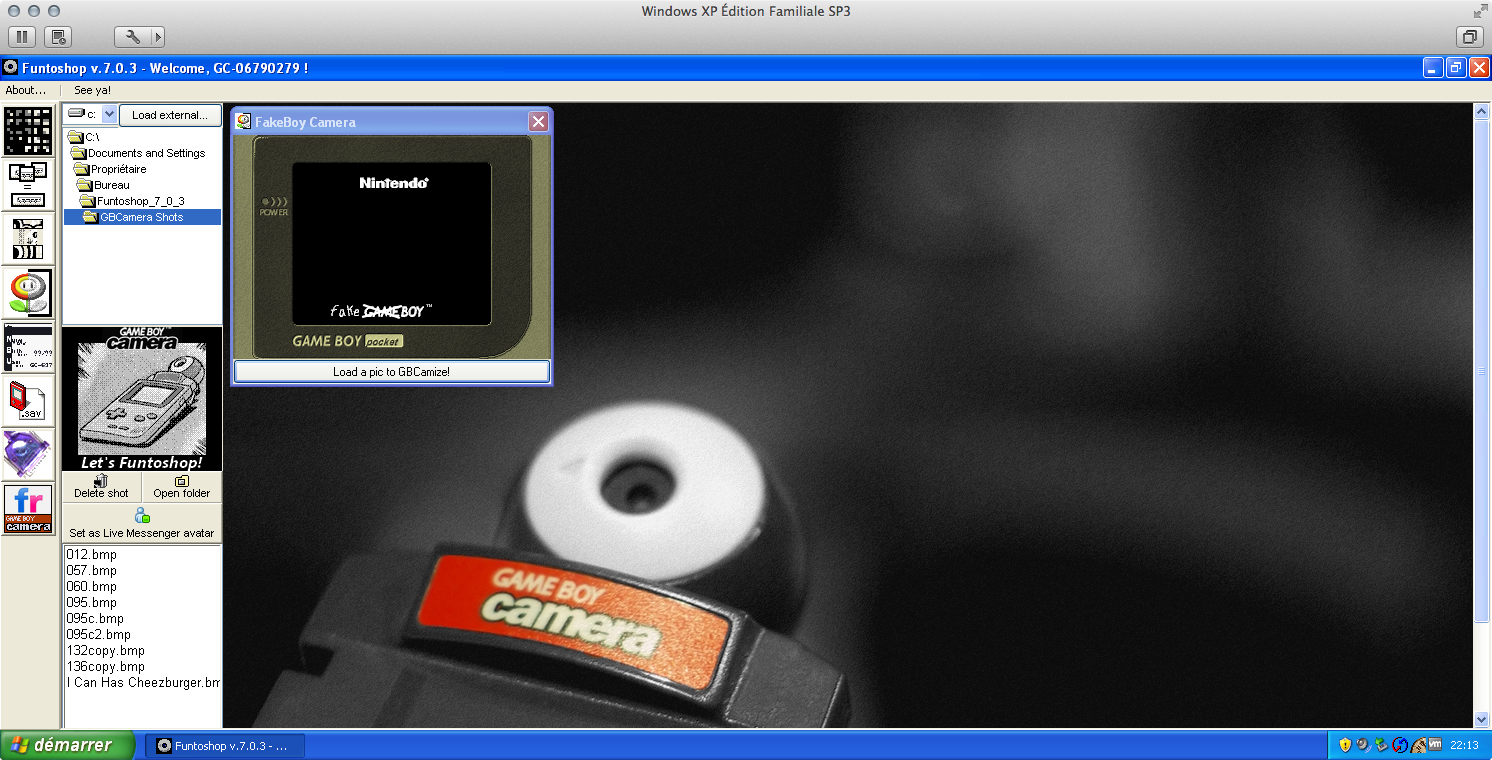Select file 012.bmp
Image resolution: width=1492 pixels, height=760 pixels.
(91, 554)
